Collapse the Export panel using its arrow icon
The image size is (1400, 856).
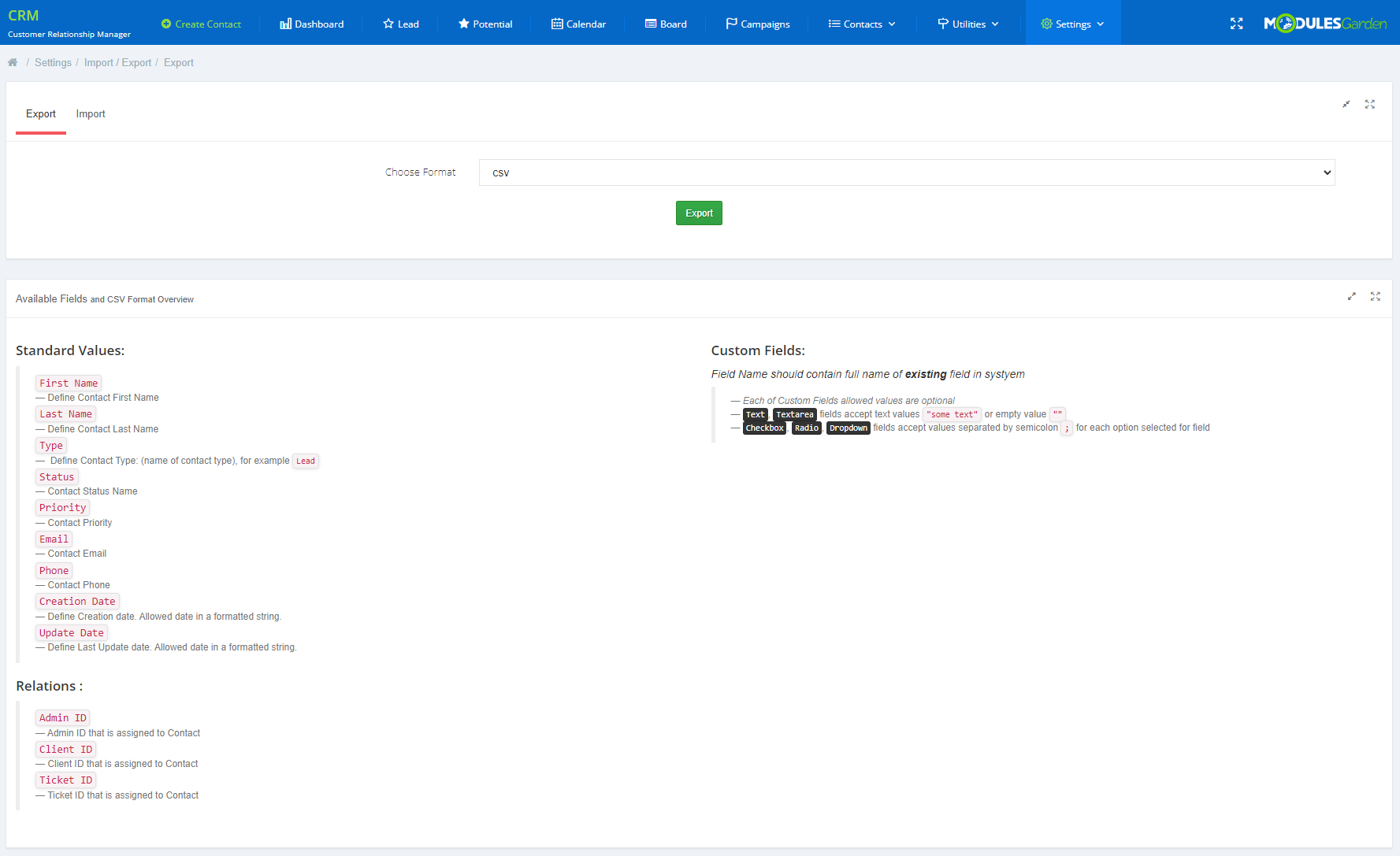tap(1346, 104)
